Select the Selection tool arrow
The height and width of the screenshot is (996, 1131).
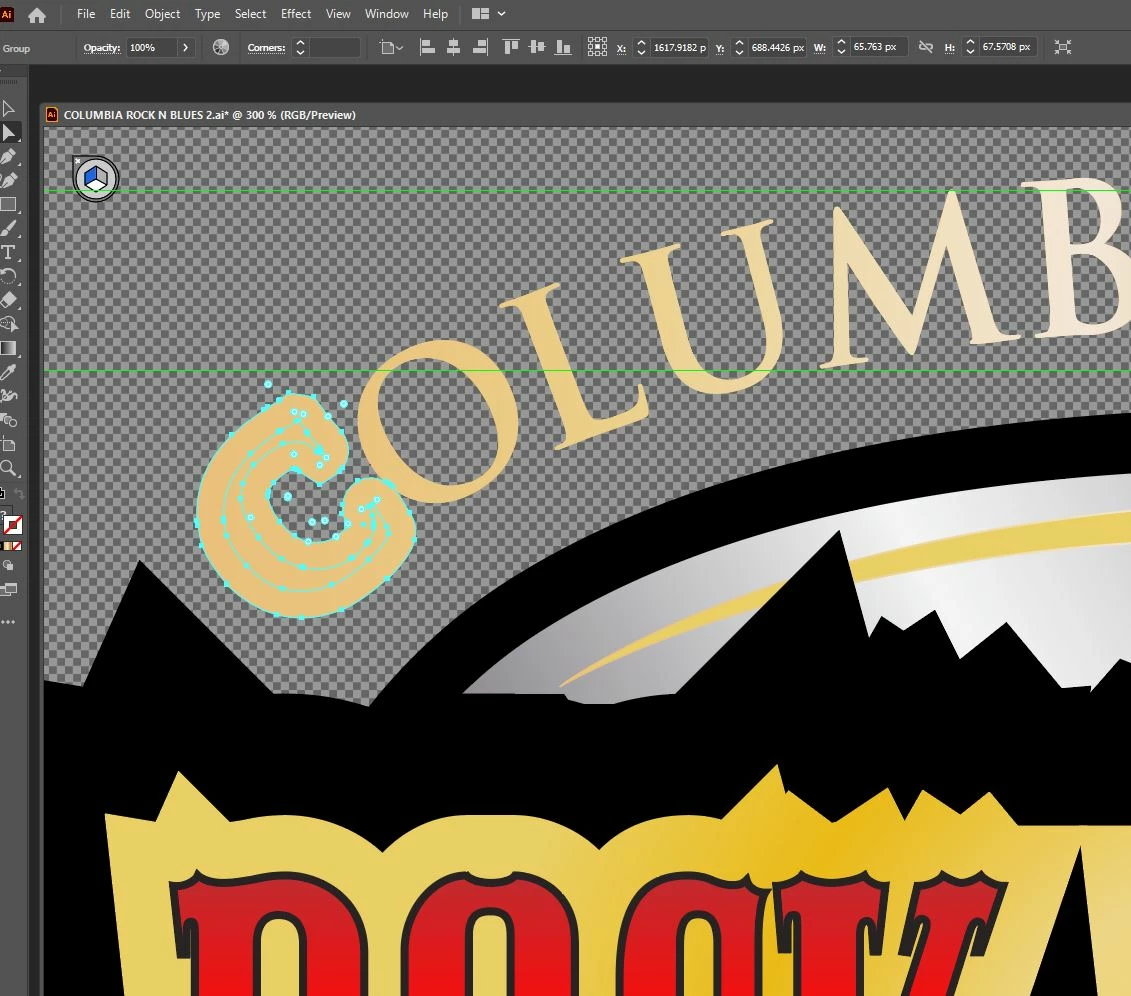[9, 109]
